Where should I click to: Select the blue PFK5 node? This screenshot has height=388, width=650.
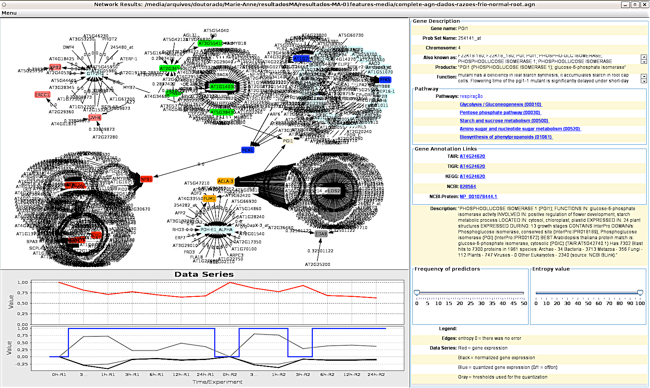coord(385,80)
